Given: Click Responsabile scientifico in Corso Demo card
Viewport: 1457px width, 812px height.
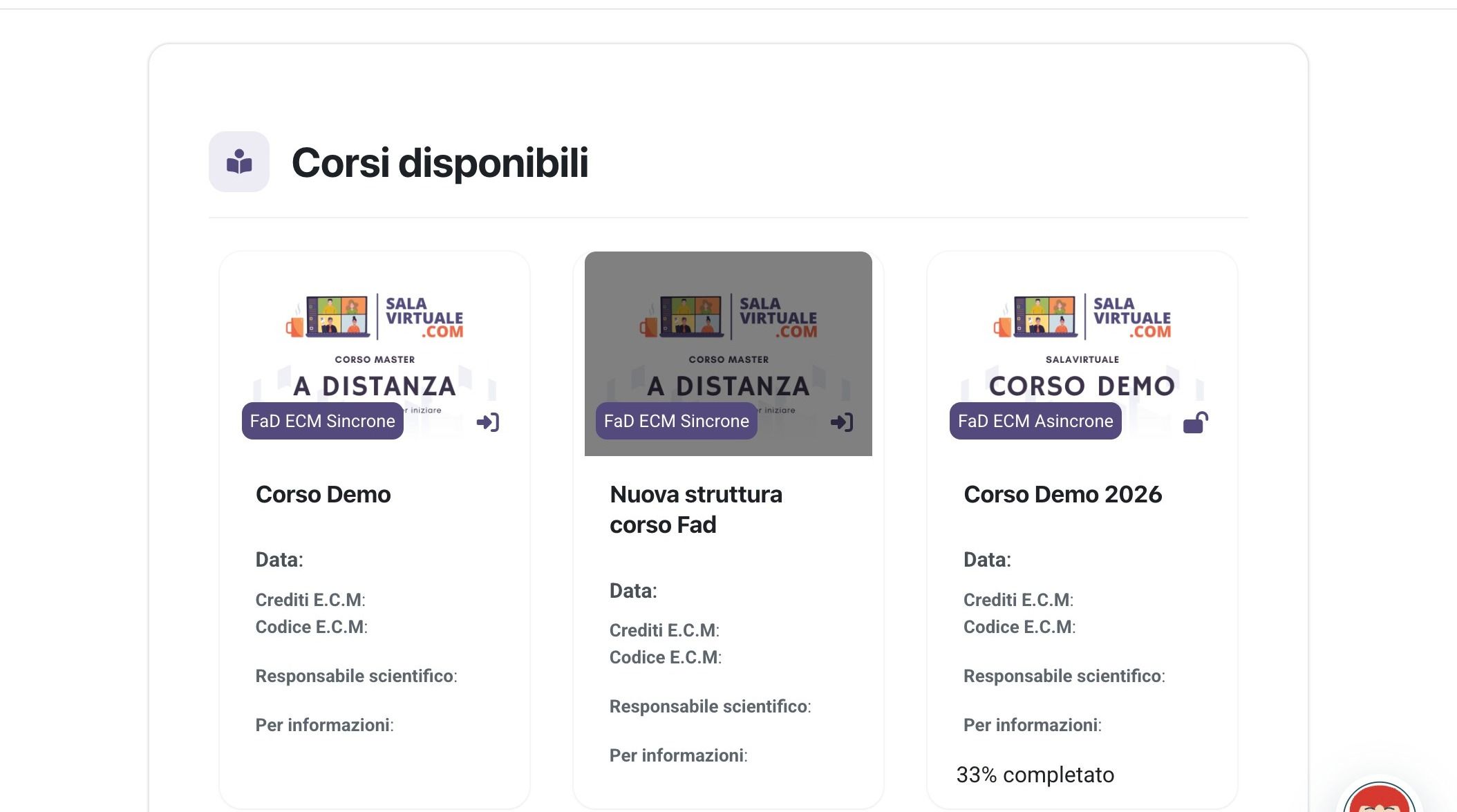Looking at the screenshot, I should pos(357,676).
